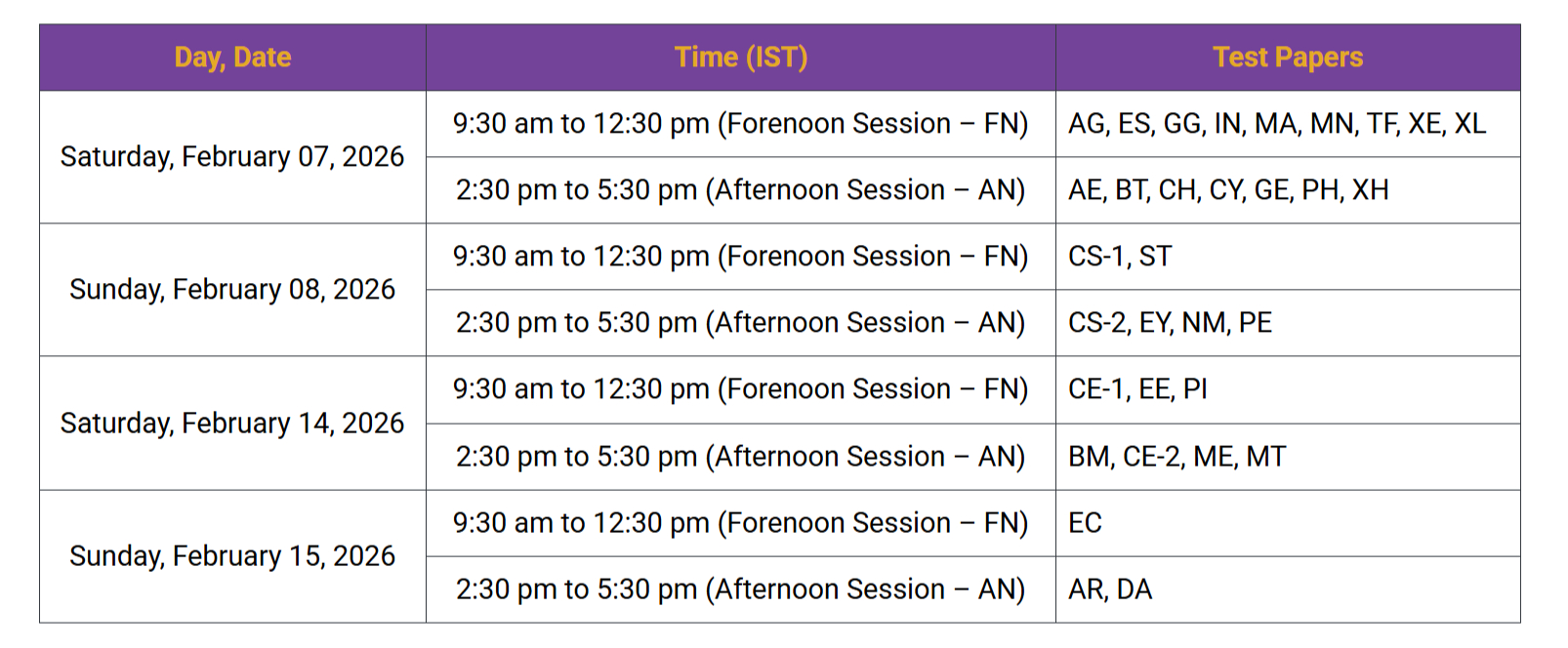Click the Day, Date column header
Viewport: 1568px width, 648px height.
coord(232,58)
